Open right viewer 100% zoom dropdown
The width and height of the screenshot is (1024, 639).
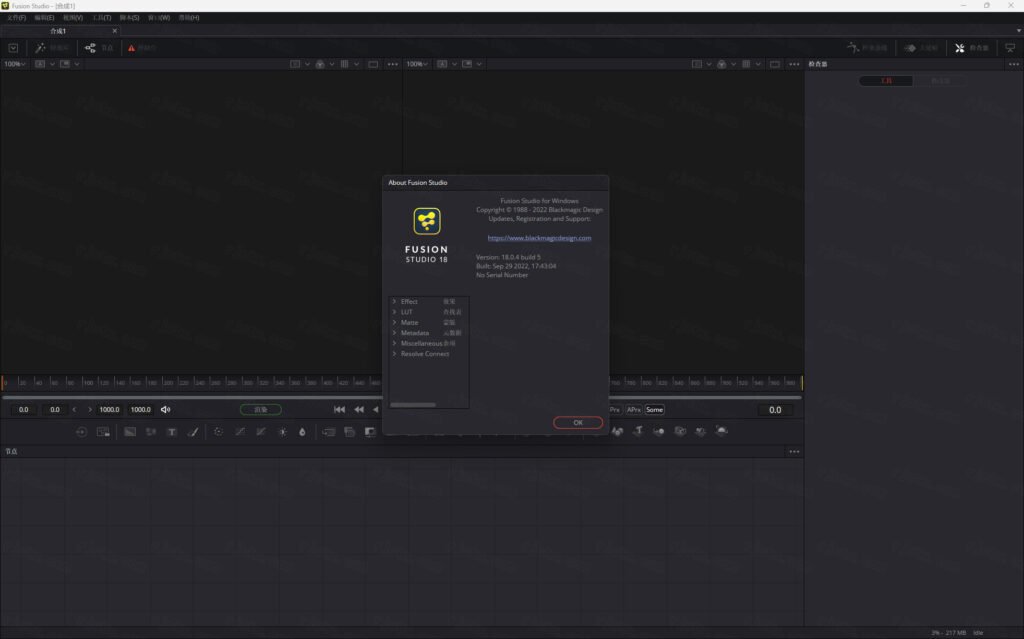[417, 64]
